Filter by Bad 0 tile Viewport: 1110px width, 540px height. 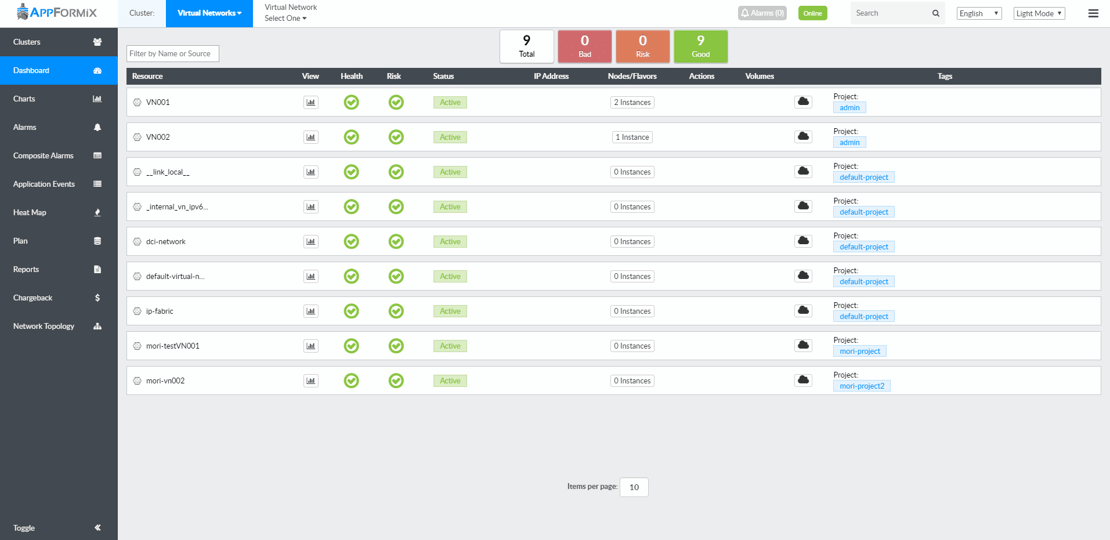[x=585, y=47]
